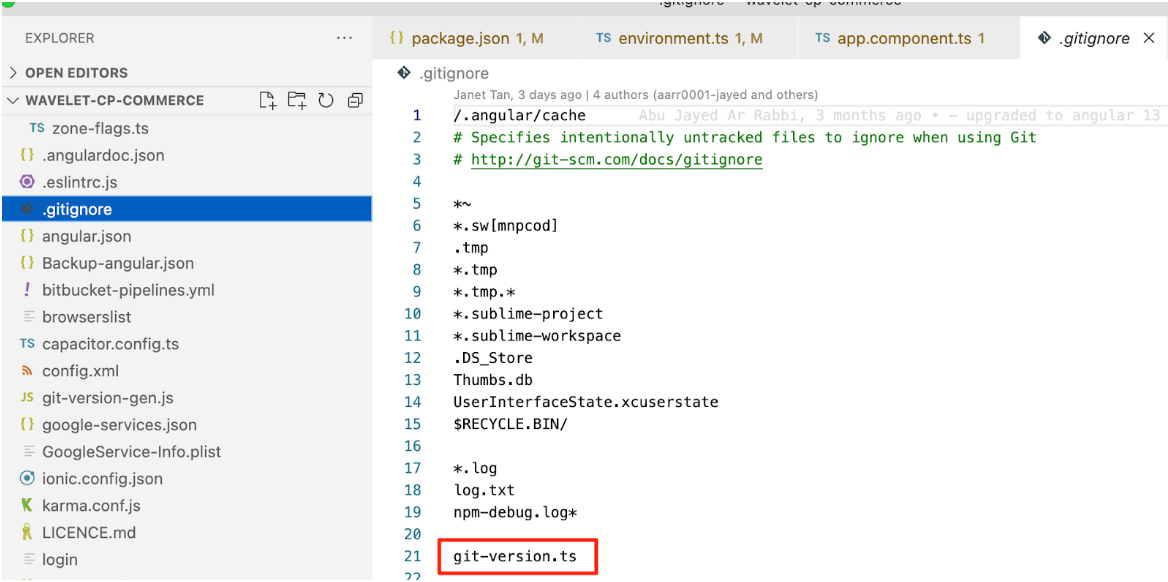Click the New File icon in explorer header
The width and height of the screenshot is (1168, 582).
pyautogui.click(x=267, y=100)
